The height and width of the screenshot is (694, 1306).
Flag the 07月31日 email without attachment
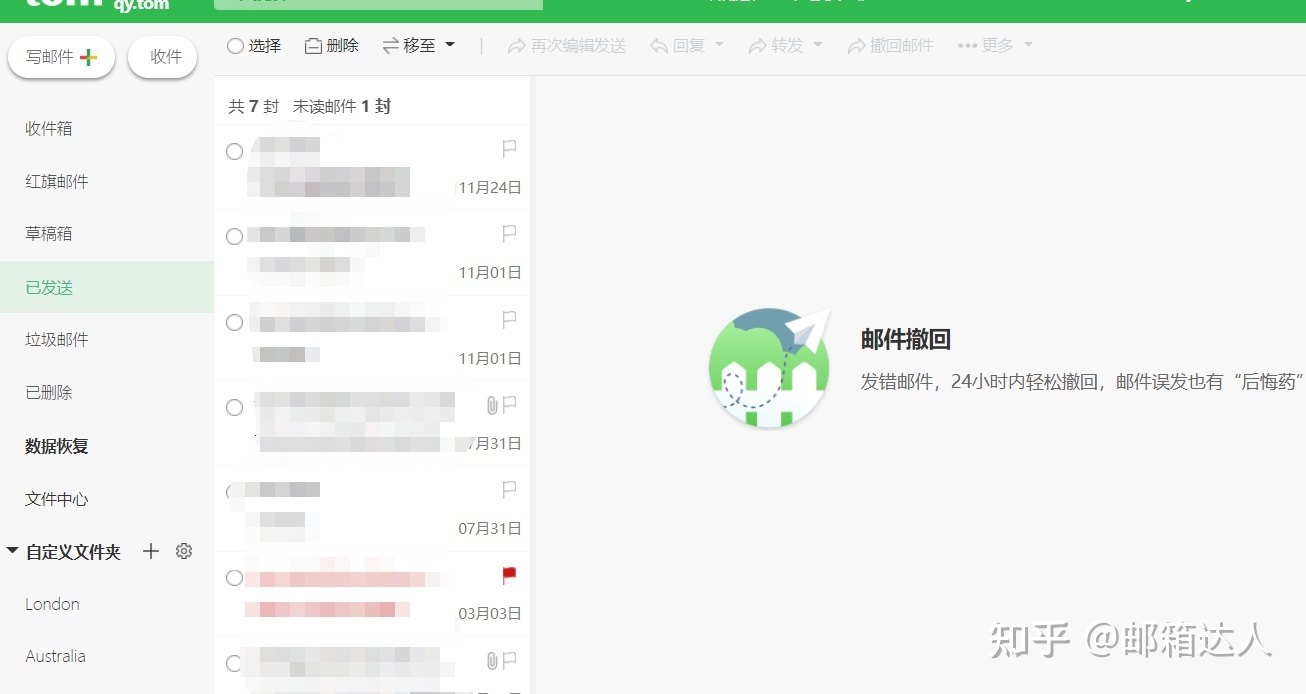pyautogui.click(x=509, y=489)
